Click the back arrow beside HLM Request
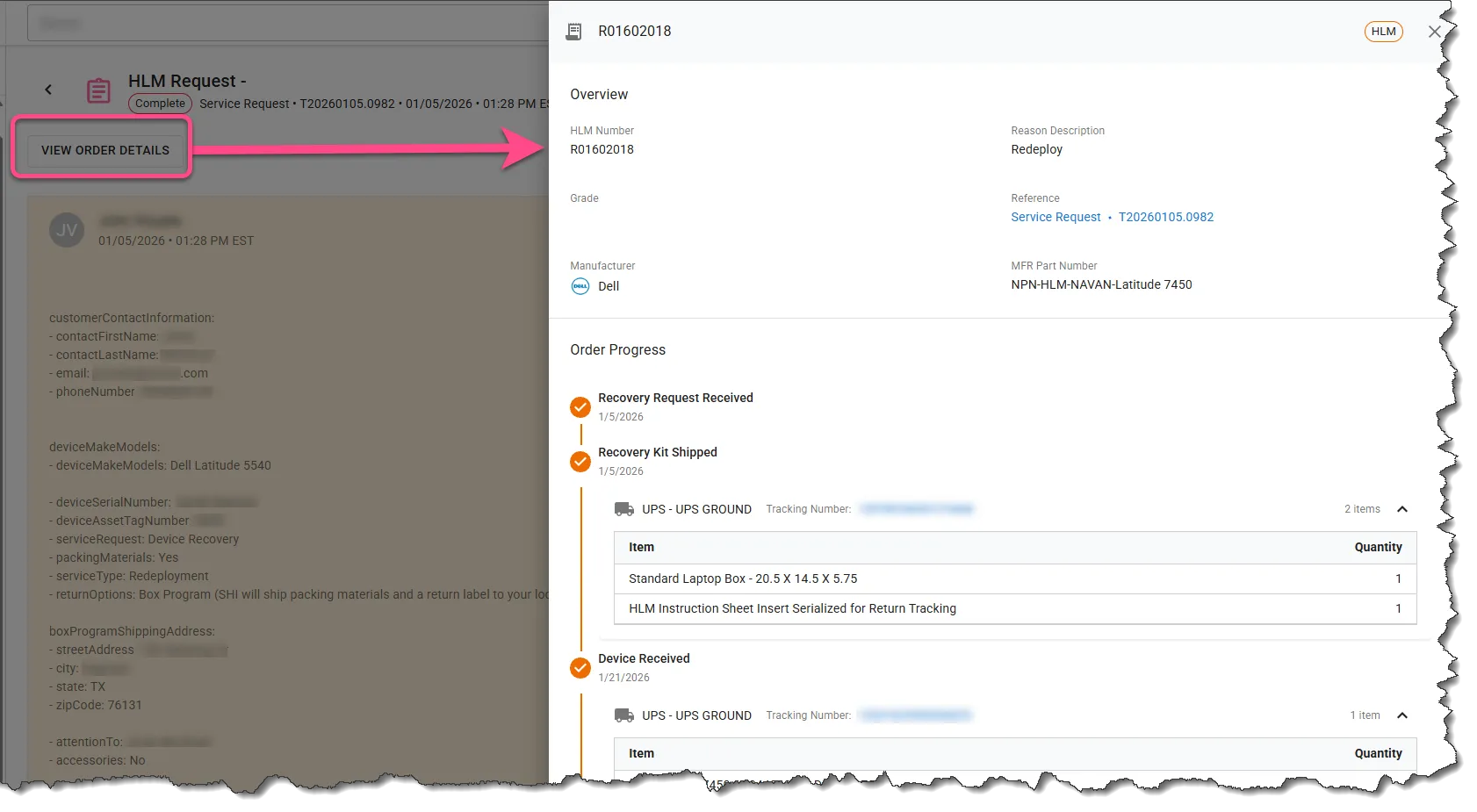Image resolution: width=1477 pixels, height=812 pixels. [48, 90]
